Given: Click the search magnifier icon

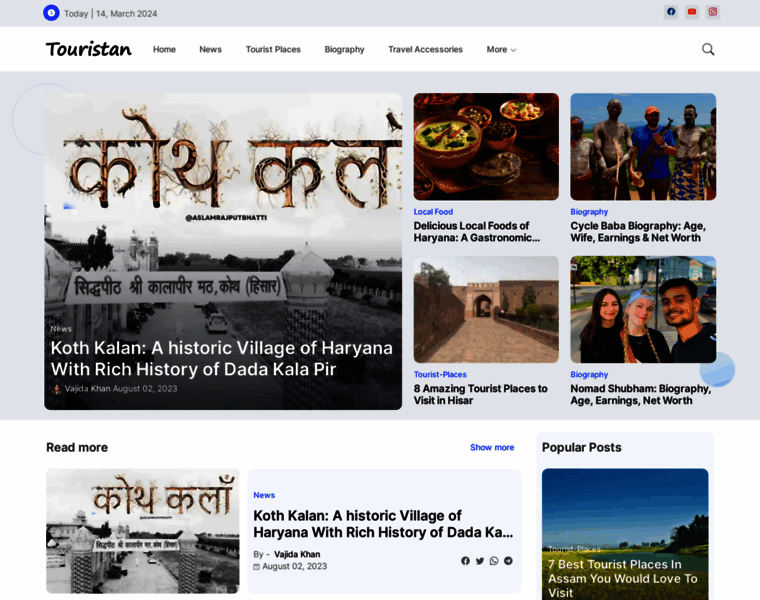Looking at the screenshot, I should click(708, 49).
